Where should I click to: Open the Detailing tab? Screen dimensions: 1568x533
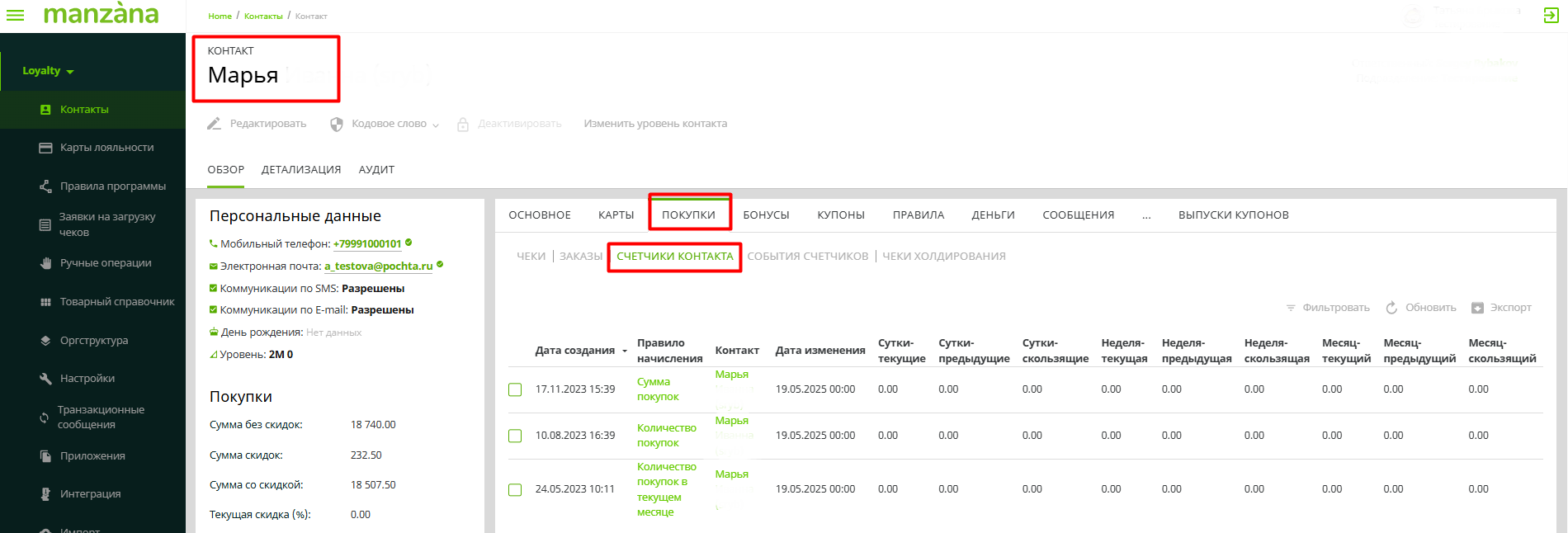point(300,170)
